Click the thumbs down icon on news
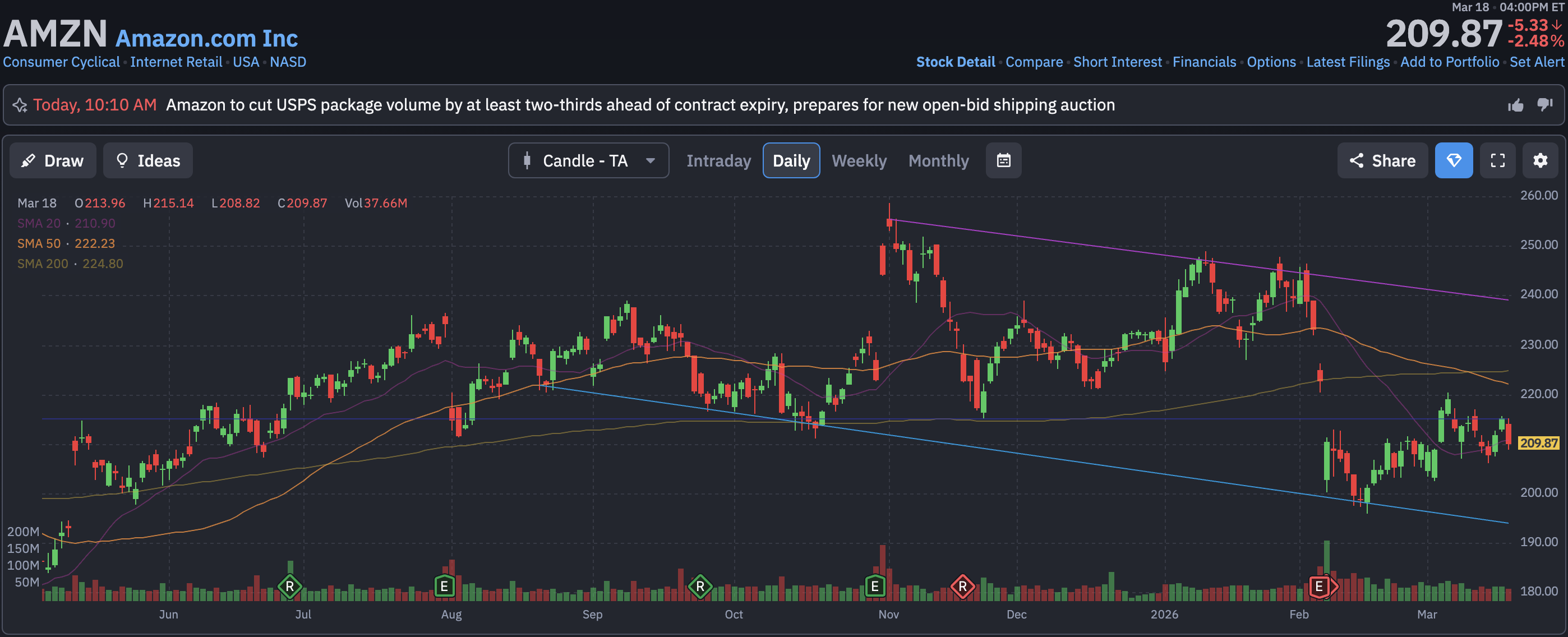 click(x=1544, y=105)
